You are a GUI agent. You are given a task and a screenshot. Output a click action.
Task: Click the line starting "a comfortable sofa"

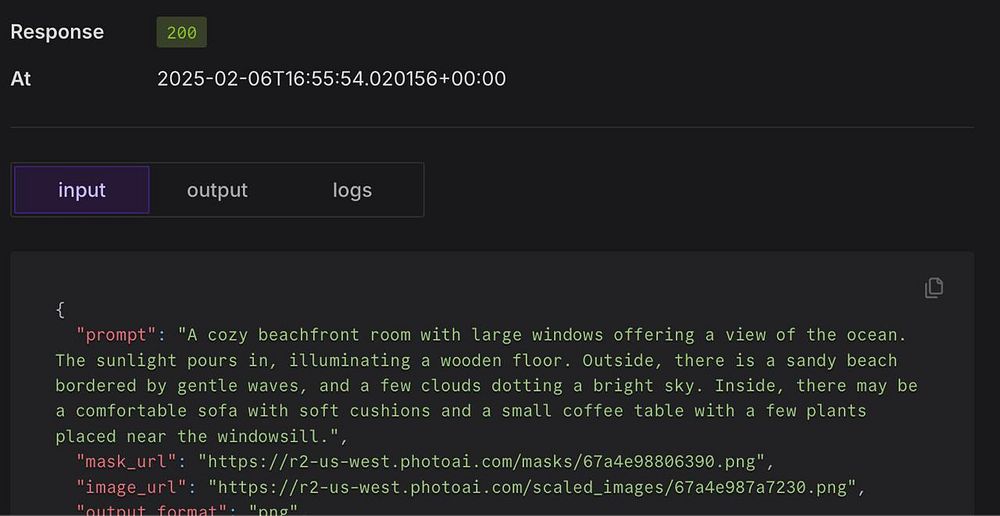460,411
